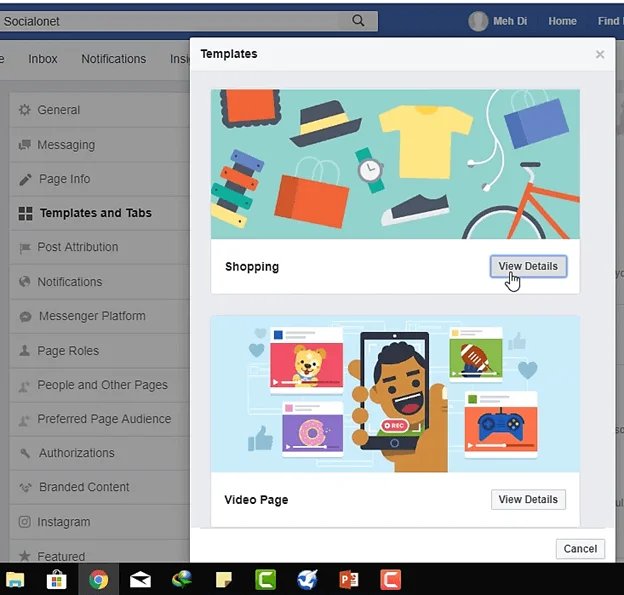Click the search magnifier icon
Image resolution: width=624 pixels, height=595 pixels.
359,20
